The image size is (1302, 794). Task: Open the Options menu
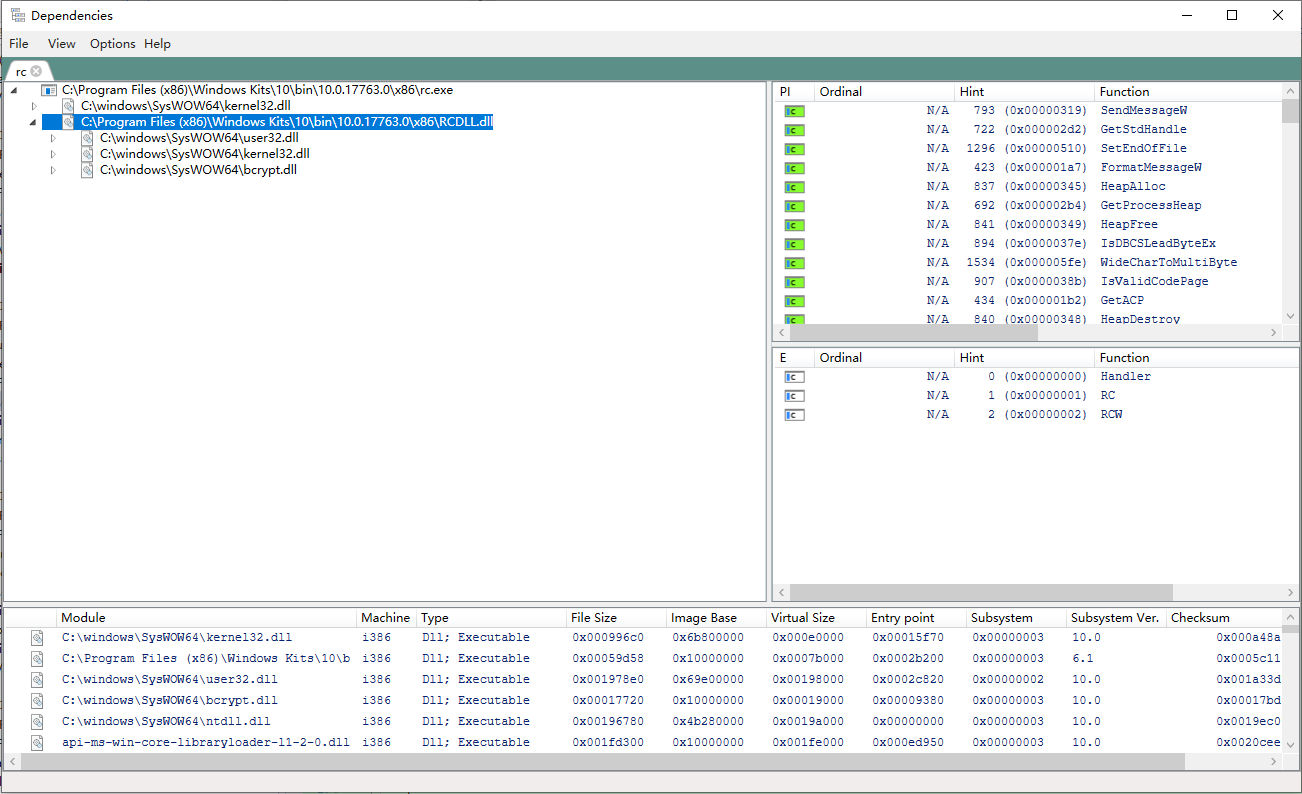pos(111,44)
